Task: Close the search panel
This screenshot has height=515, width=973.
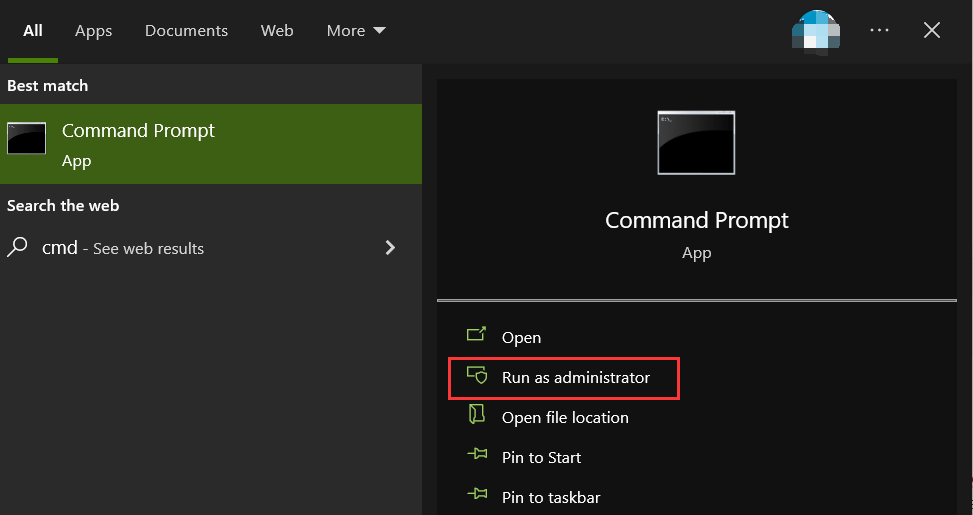Action: point(931,30)
